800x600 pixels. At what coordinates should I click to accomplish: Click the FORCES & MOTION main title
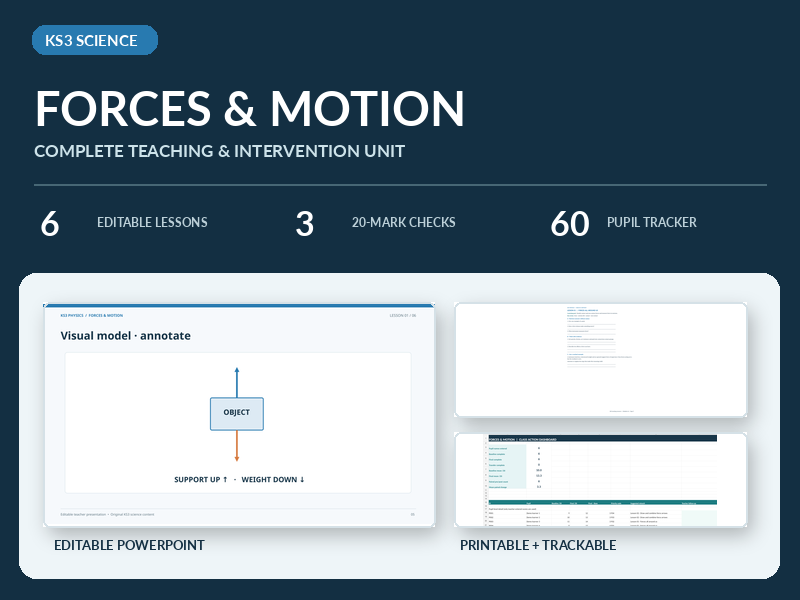249,108
